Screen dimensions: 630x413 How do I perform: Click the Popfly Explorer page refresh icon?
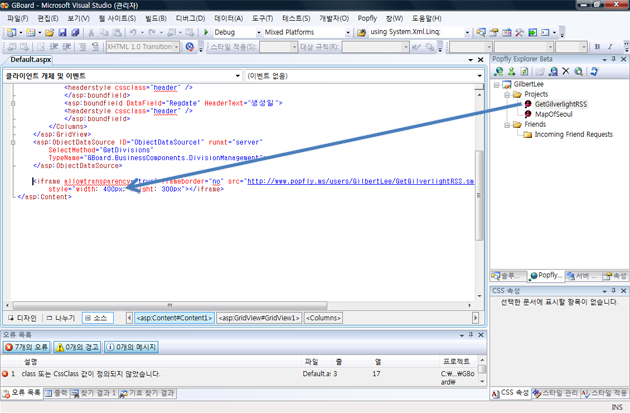(524, 72)
